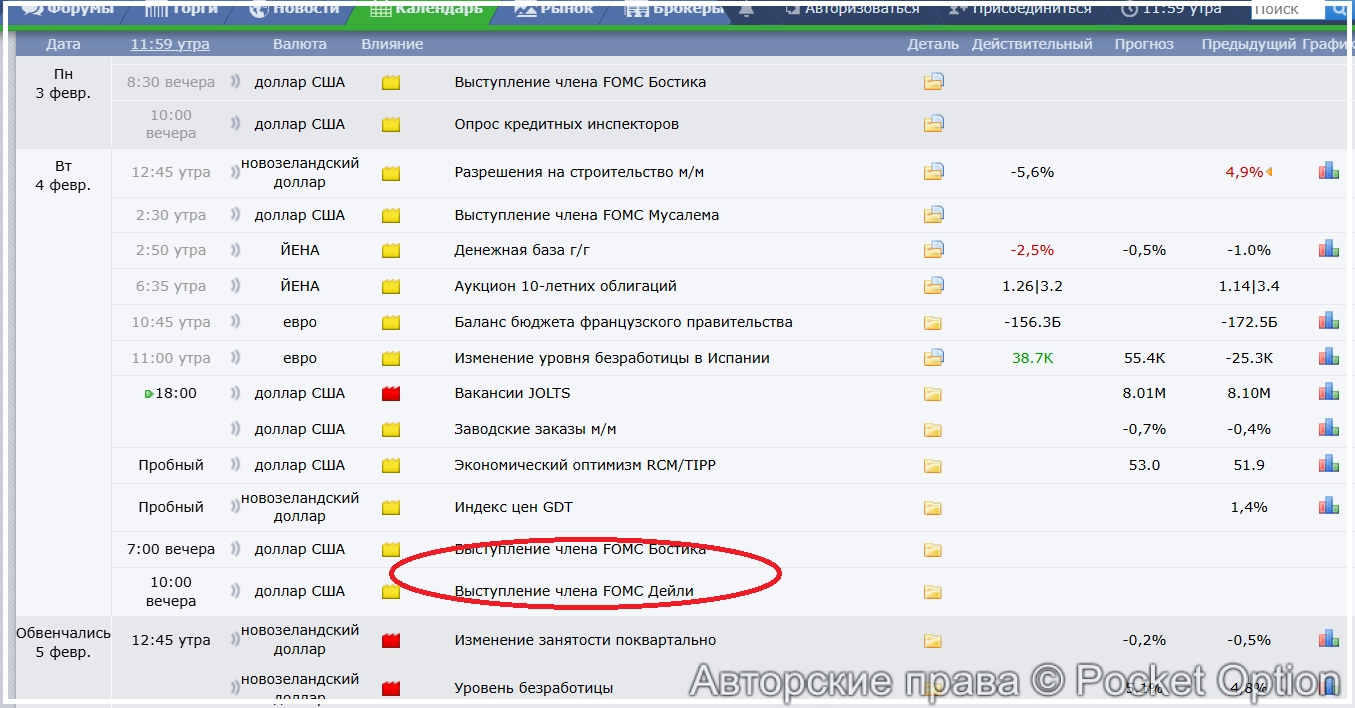Viewport: 1355px width, 708px height.
Task: Expand details of Аукцион 10-летних облигаций
Action: point(933,286)
